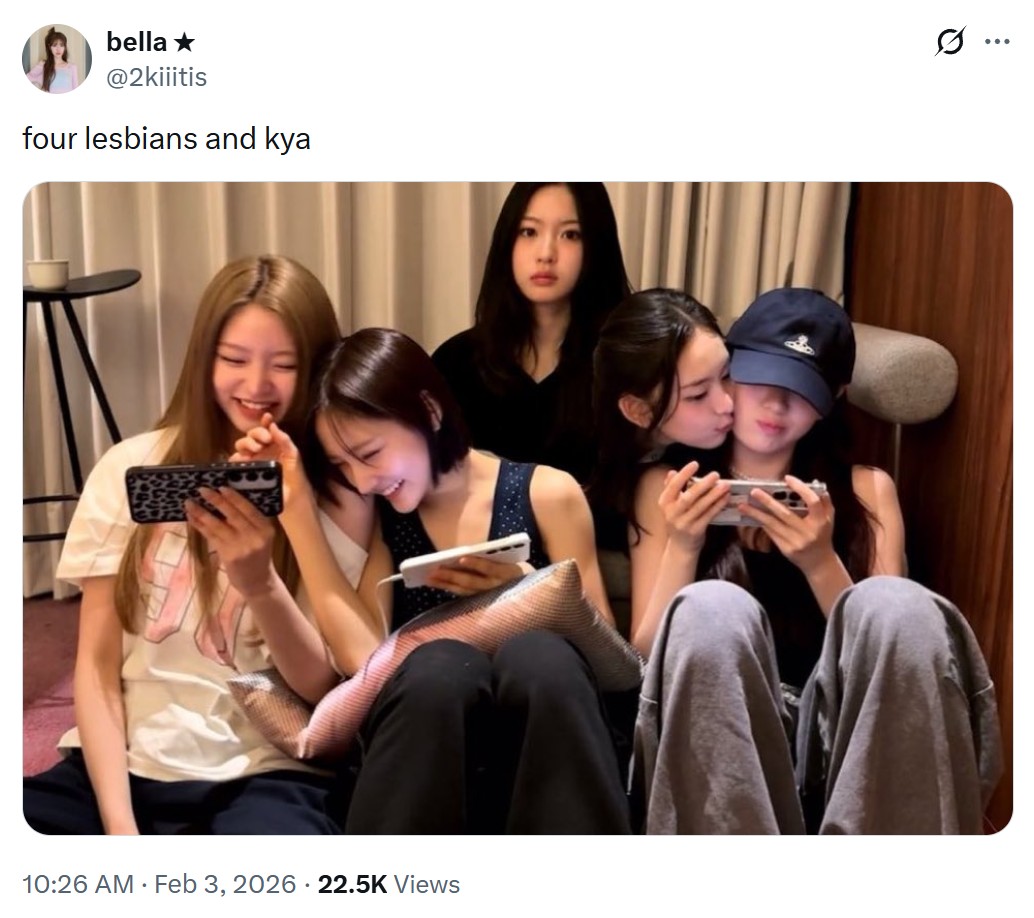Click the leopard-print phone case in photo
Viewport: 1034px width, 918px height.
click(x=204, y=491)
